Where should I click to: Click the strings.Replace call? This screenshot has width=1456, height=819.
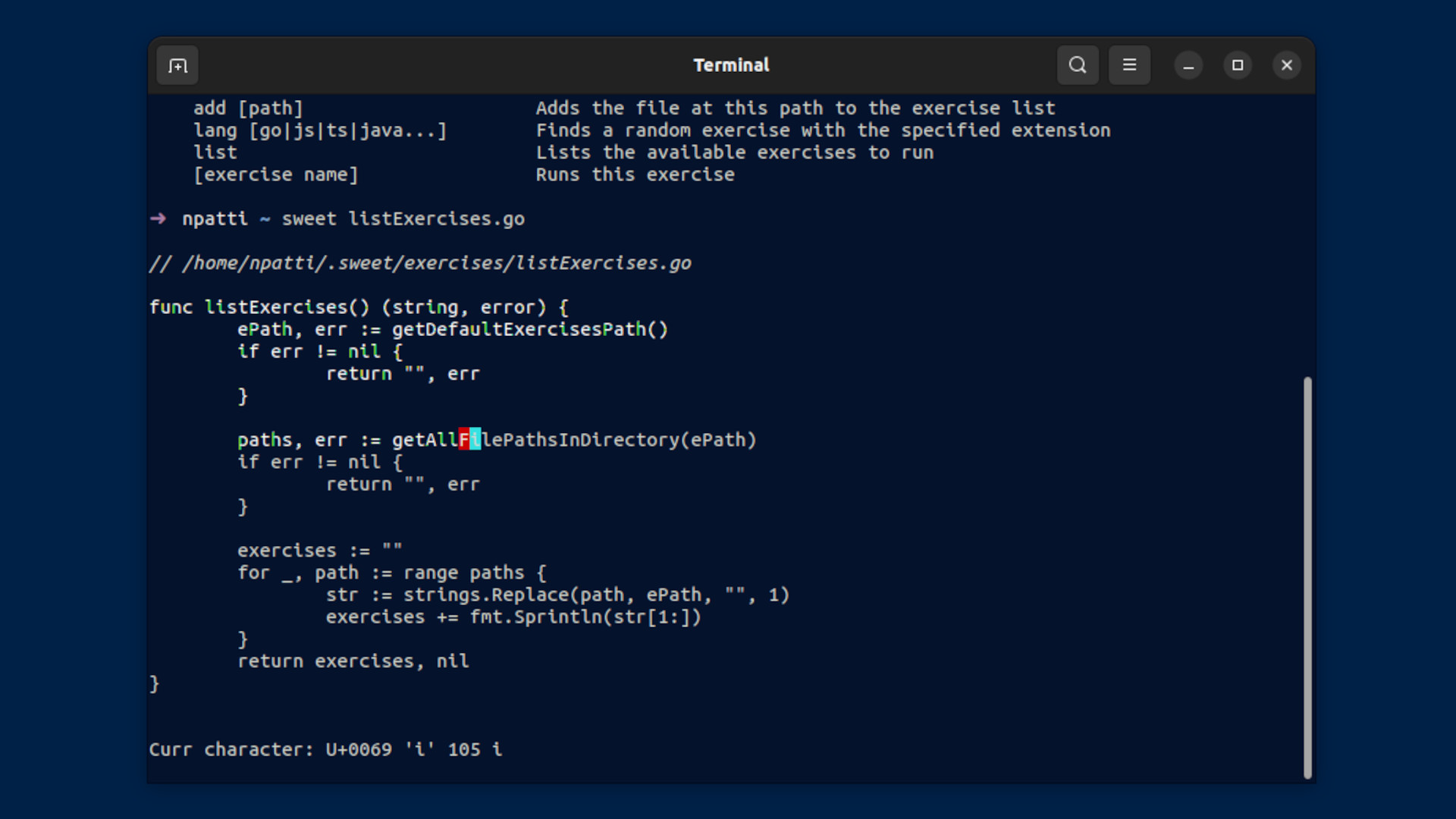coord(485,595)
